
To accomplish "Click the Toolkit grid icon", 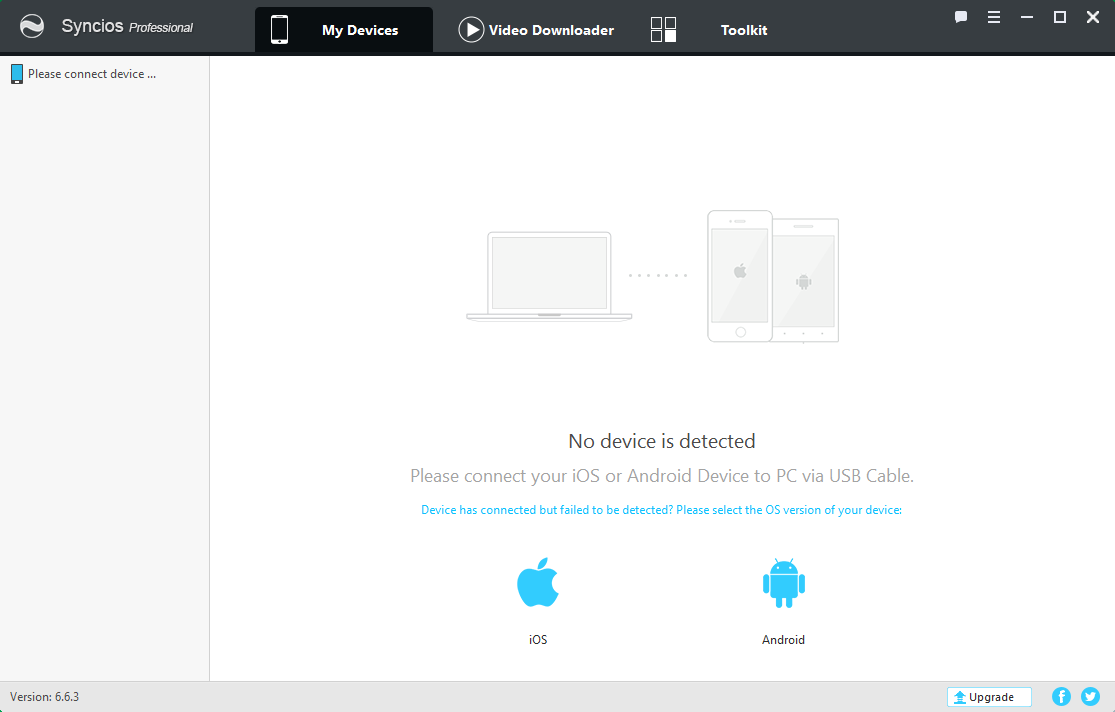I will pos(663,30).
